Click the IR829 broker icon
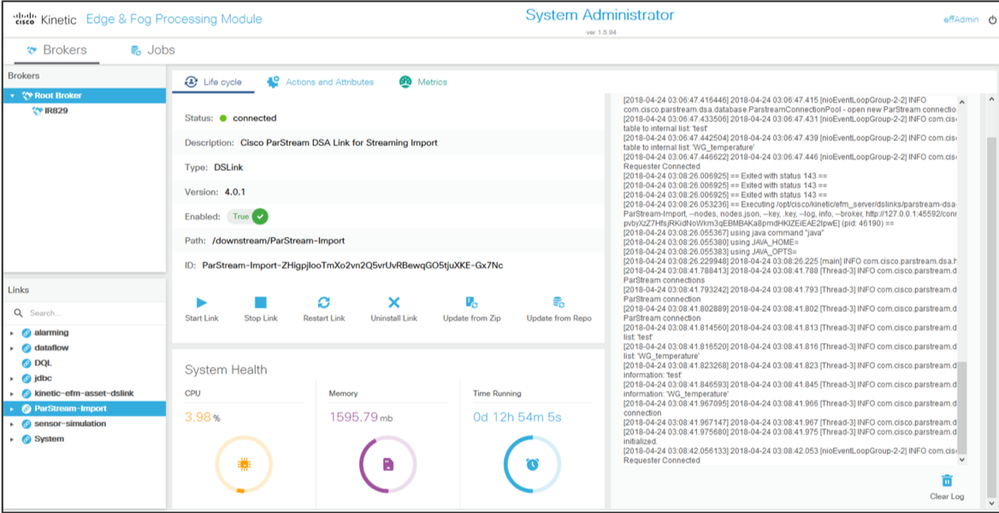 pyautogui.click(x=37, y=111)
